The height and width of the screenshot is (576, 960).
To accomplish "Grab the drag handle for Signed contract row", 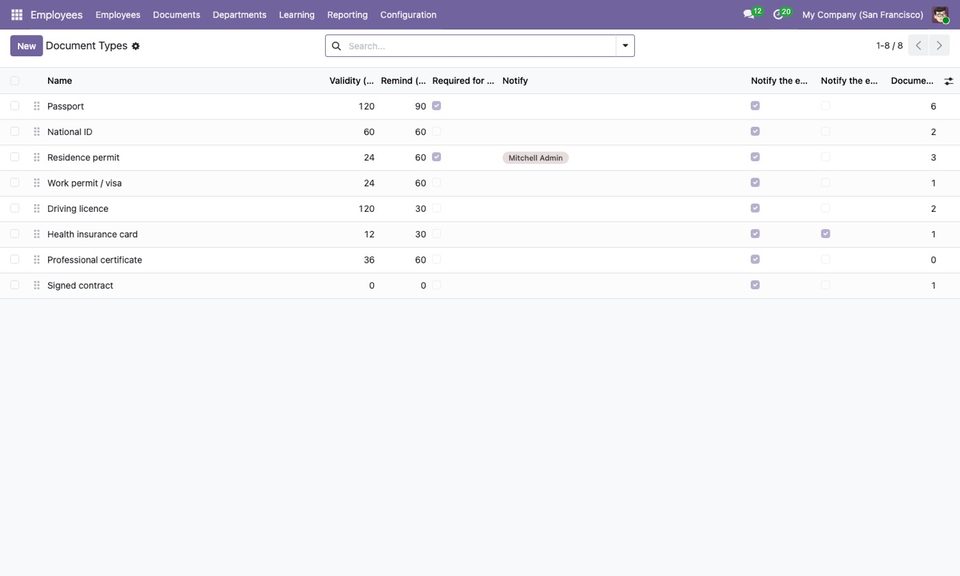I will (x=37, y=285).
